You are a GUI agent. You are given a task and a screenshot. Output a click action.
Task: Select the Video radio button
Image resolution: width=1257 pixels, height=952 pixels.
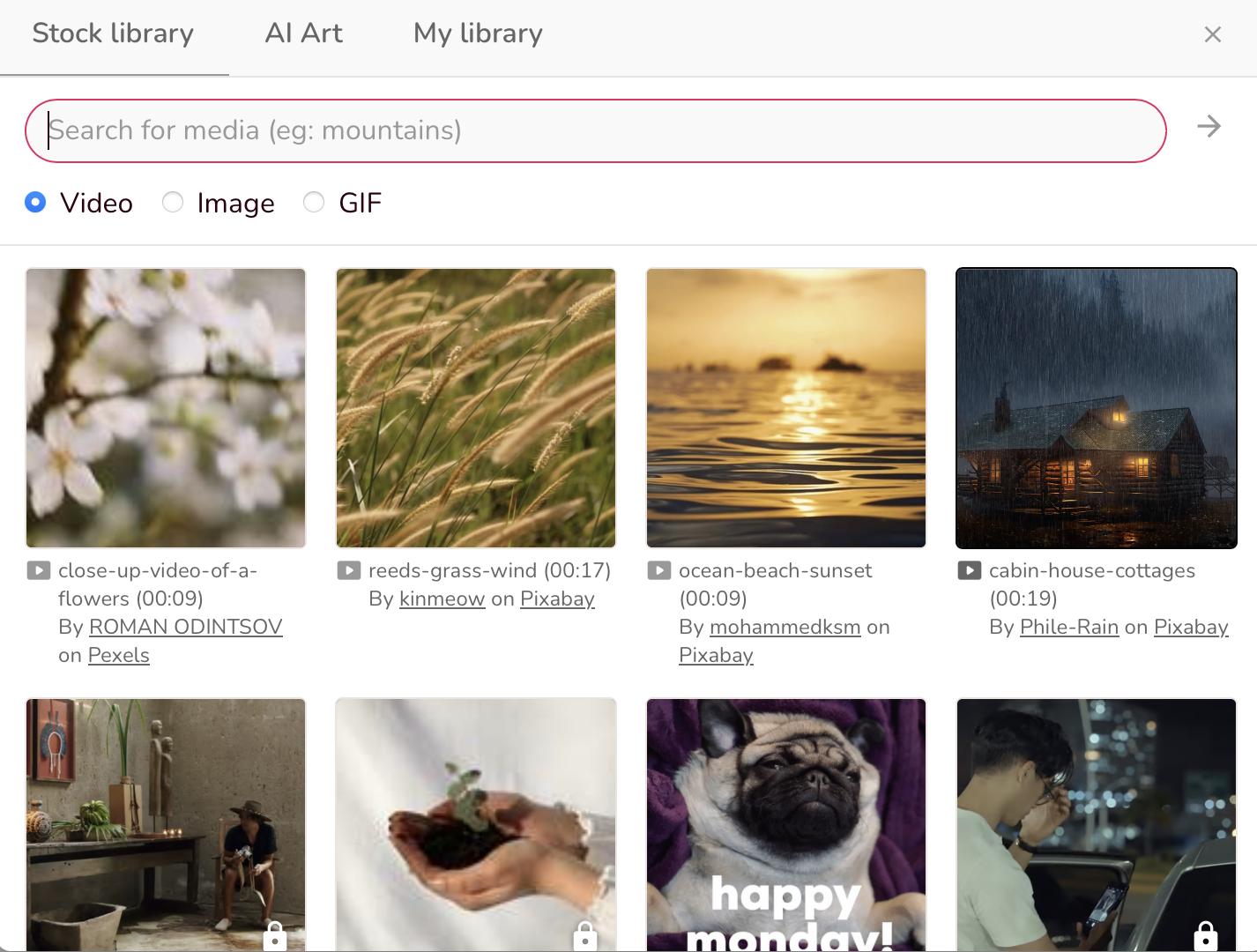[35, 203]
